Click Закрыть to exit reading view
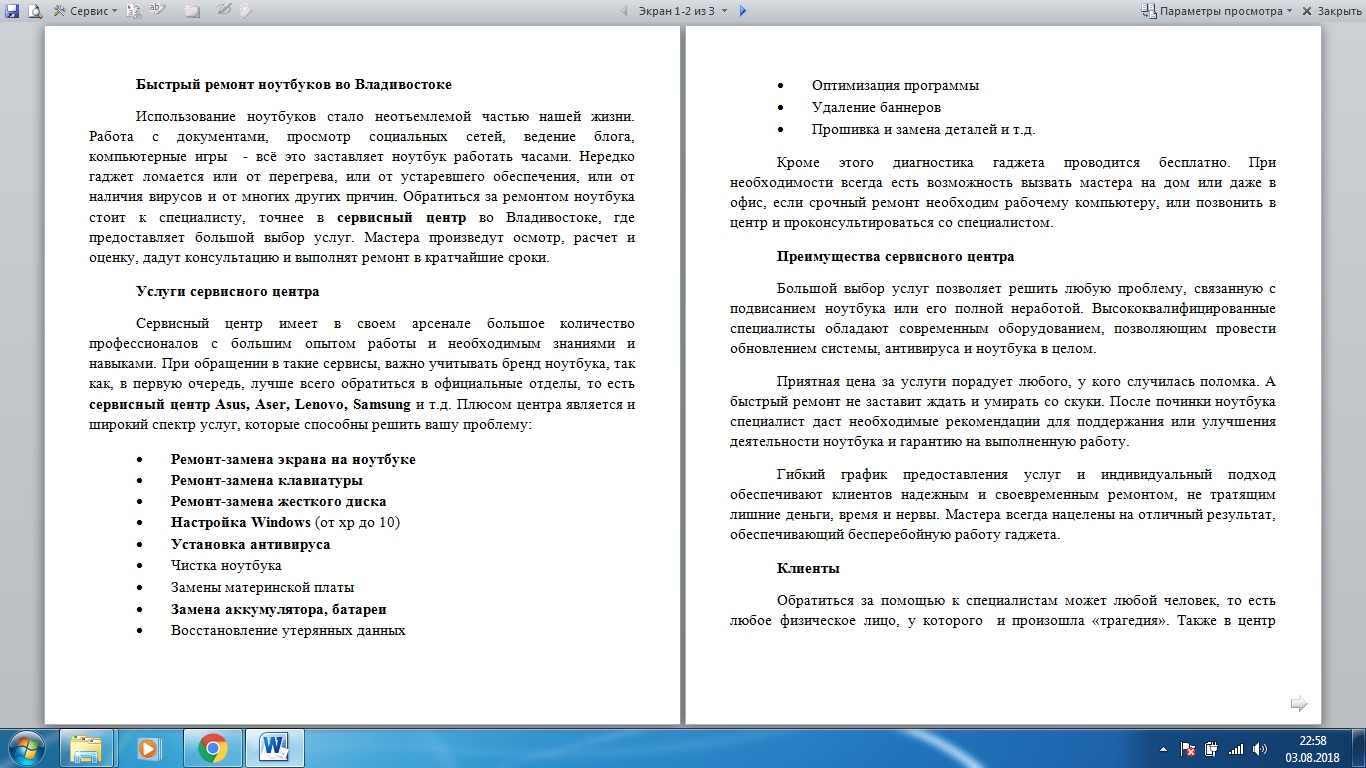Screen dimensions: 1366x768 click(x=1331, y=11)
